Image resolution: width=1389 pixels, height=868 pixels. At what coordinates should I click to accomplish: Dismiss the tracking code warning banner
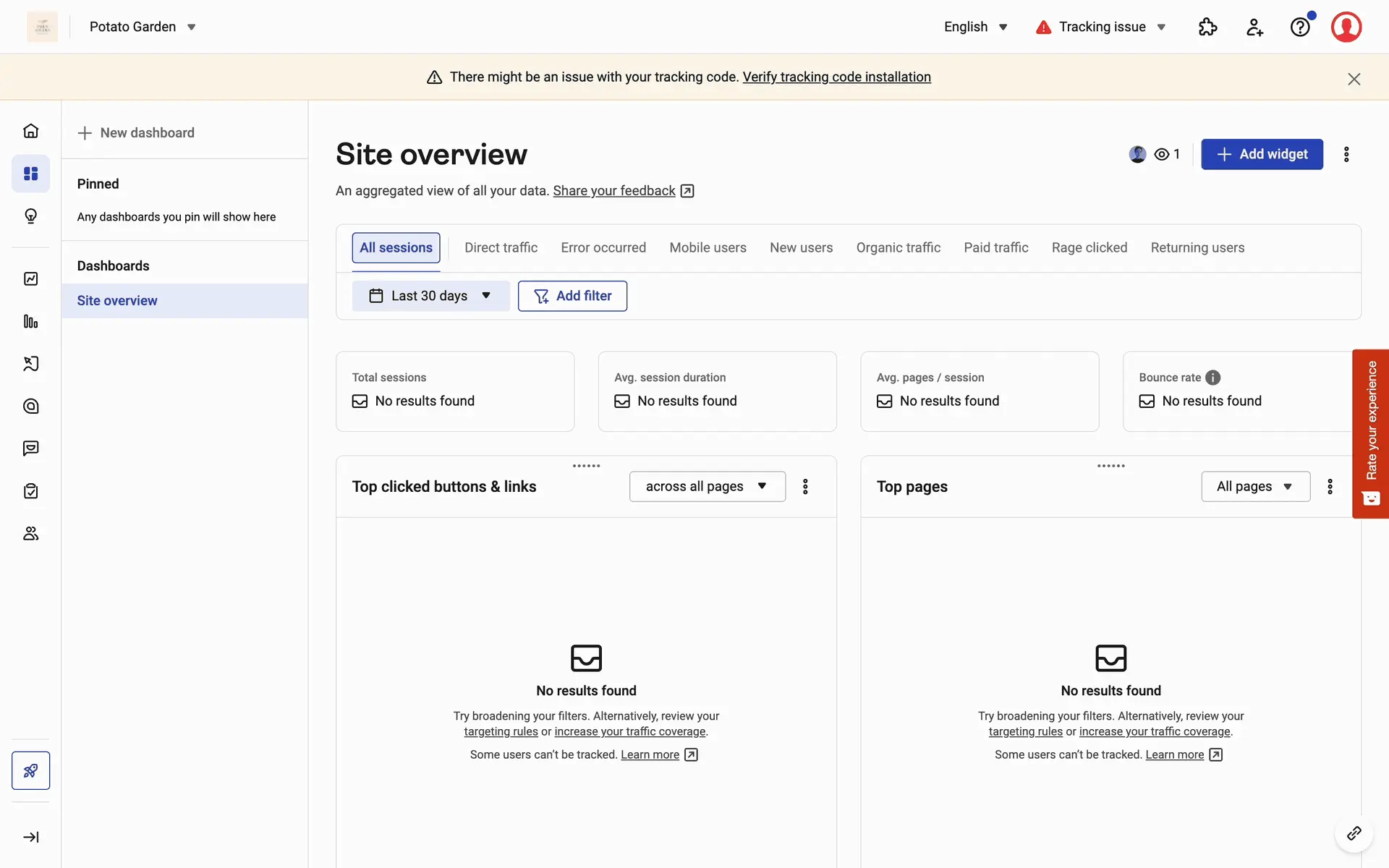[1354, 79]
